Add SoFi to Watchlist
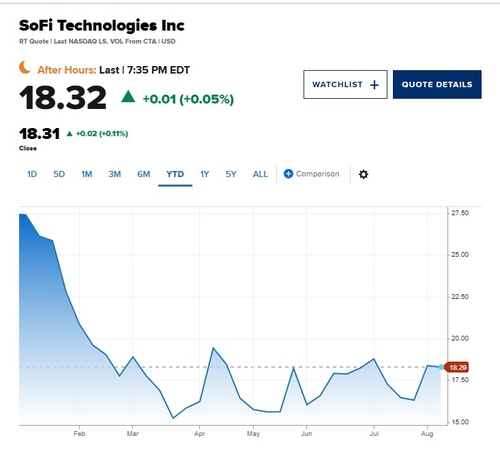Viewport: 500px width, 457px height. (x=345, y=84)
